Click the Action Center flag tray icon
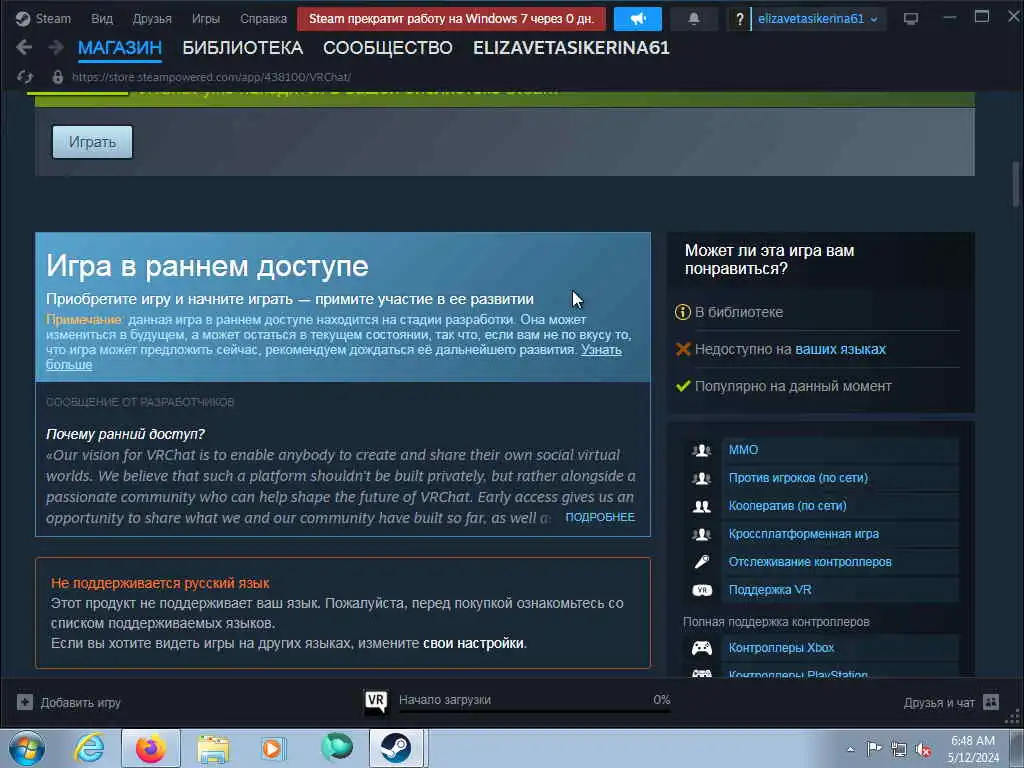 click(x=873, y=750)
